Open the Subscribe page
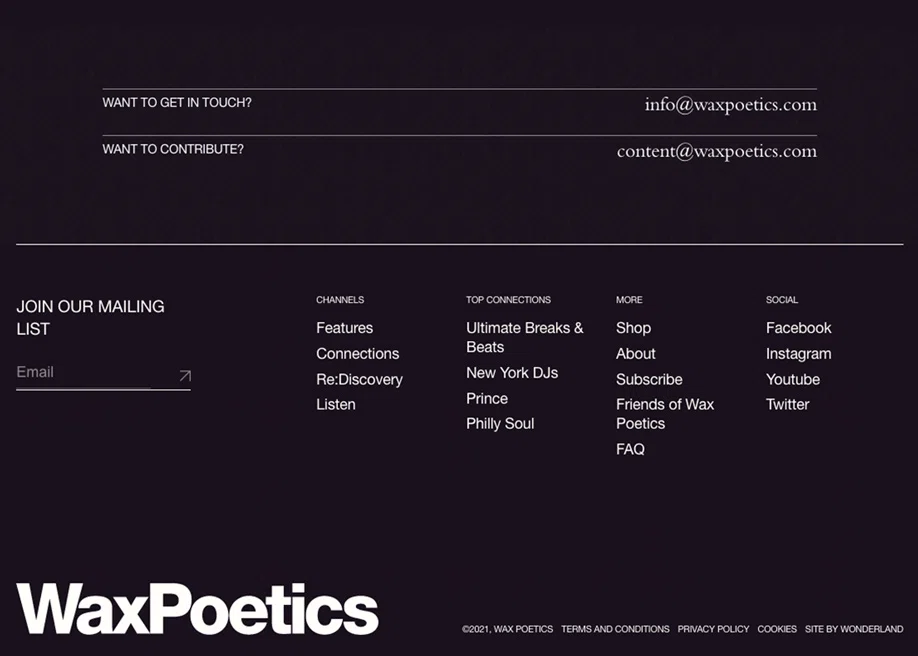918x656 pixels. 648,379
